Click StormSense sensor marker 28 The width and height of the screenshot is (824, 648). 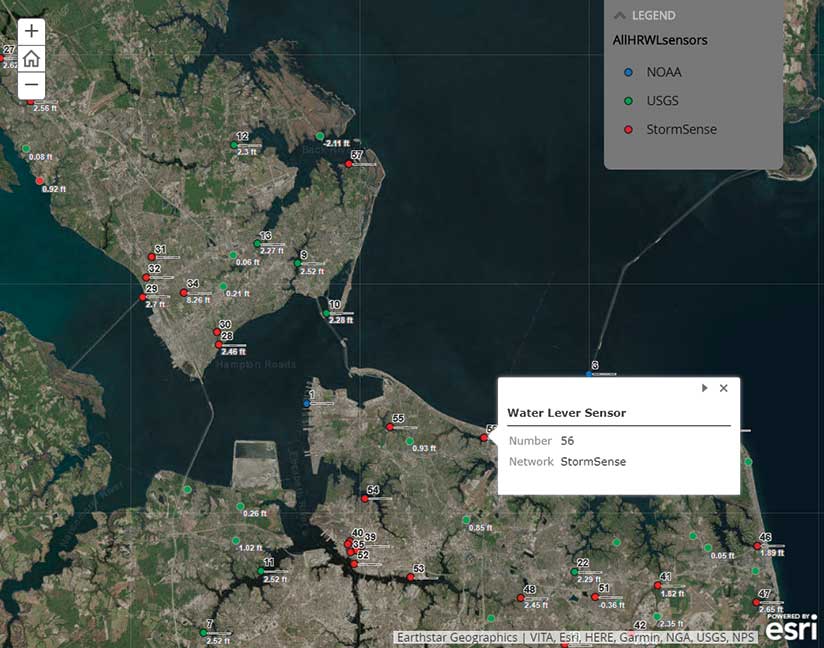click(x=219, y=344)
